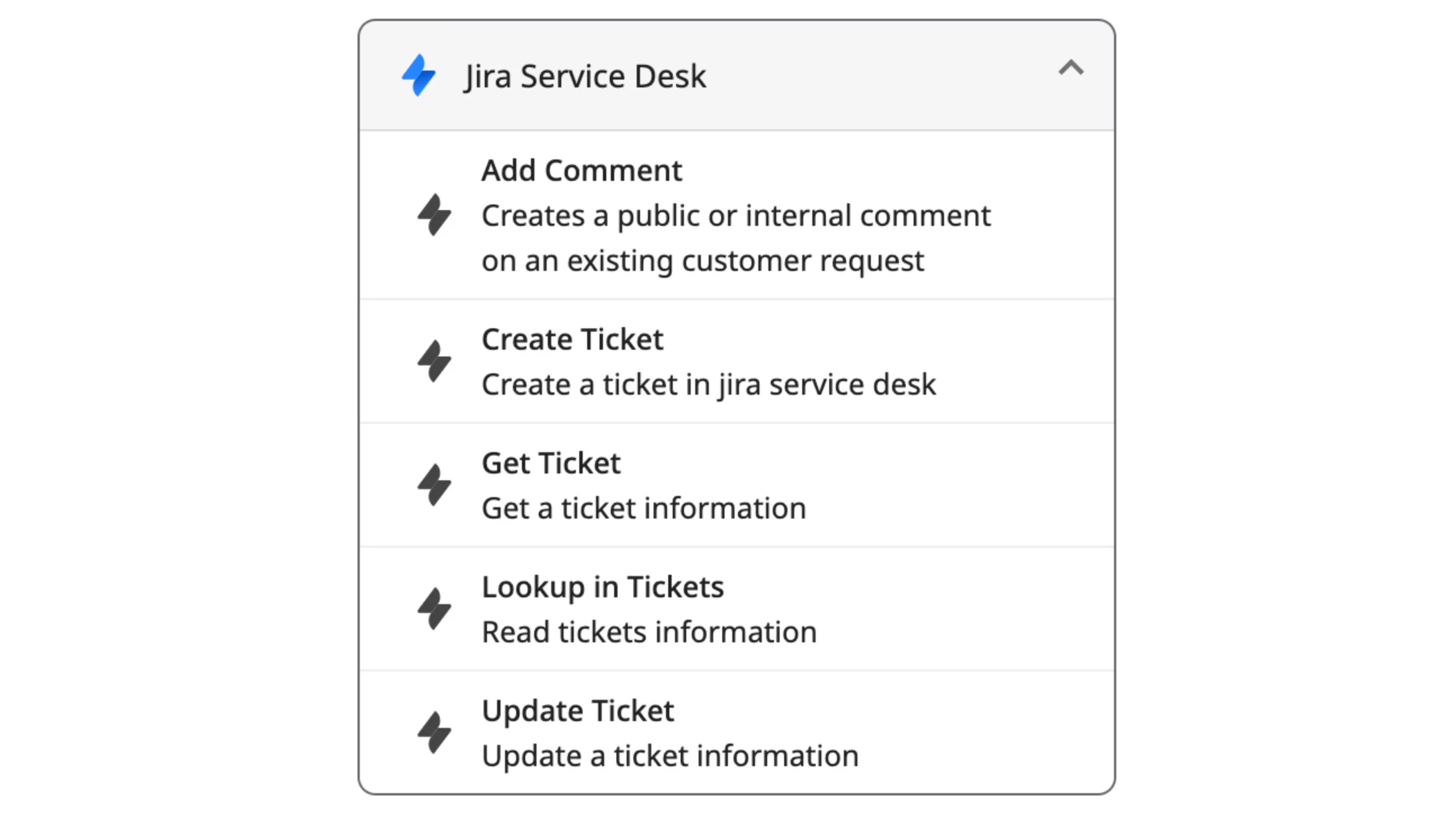Click the Lookup in Tickets icon
Screen dimensions: 1456x819
pos(434,609)
